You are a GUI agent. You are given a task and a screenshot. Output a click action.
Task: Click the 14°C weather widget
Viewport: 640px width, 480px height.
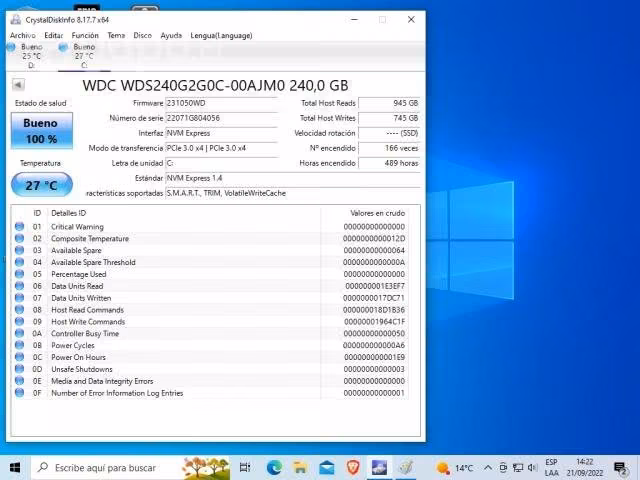tap(455, 468)
